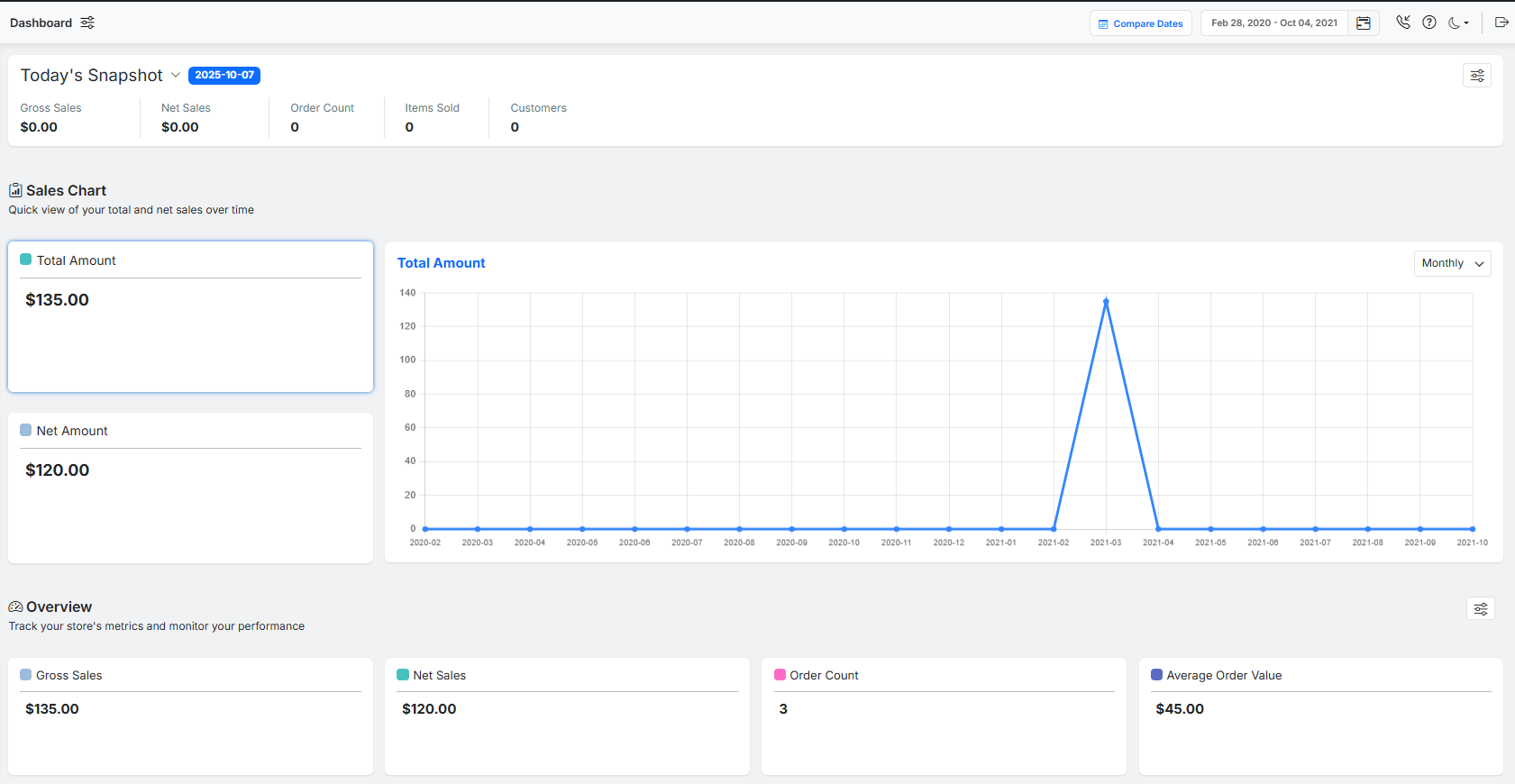Click the Overview Order Count card
1515x784 pixels.
945,716
